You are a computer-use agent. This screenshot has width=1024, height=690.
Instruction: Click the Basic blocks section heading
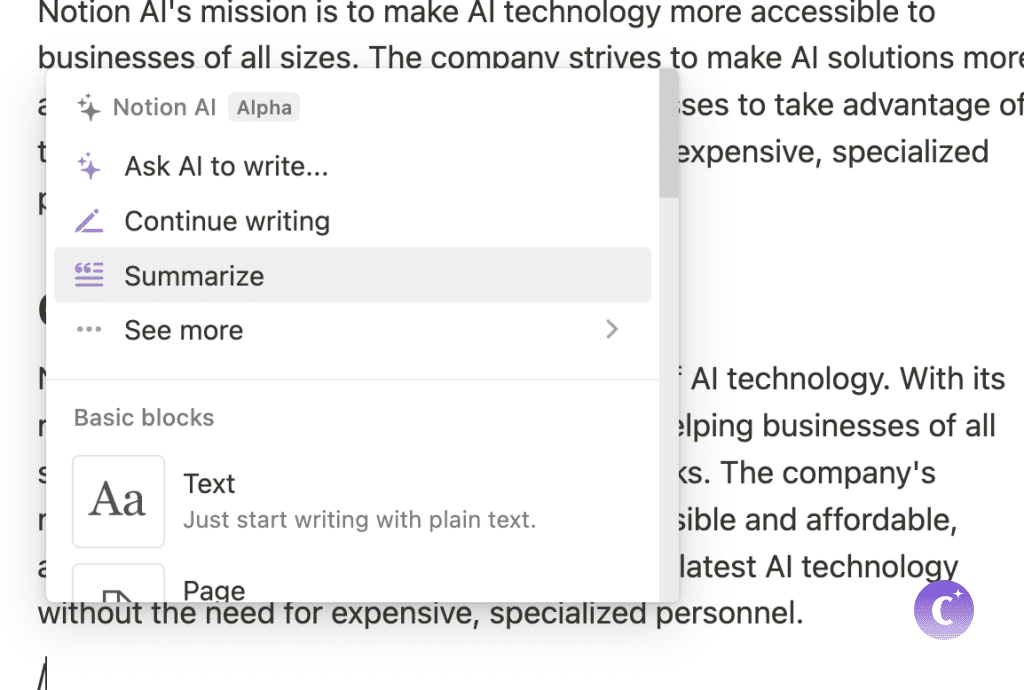[x=144, y=417]
